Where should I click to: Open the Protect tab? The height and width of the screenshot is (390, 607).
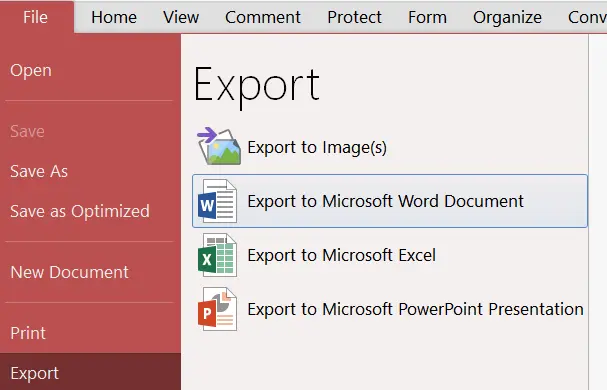(x=354, y=17)
